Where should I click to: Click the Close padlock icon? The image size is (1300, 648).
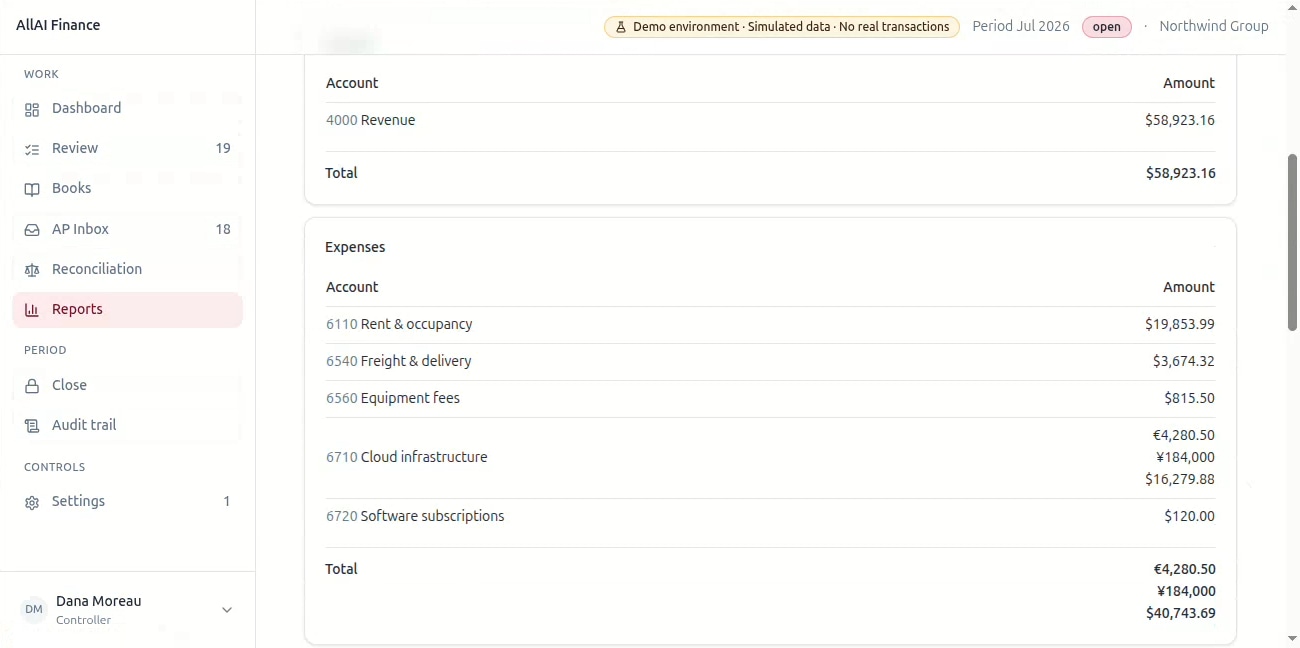coord(32,386)
